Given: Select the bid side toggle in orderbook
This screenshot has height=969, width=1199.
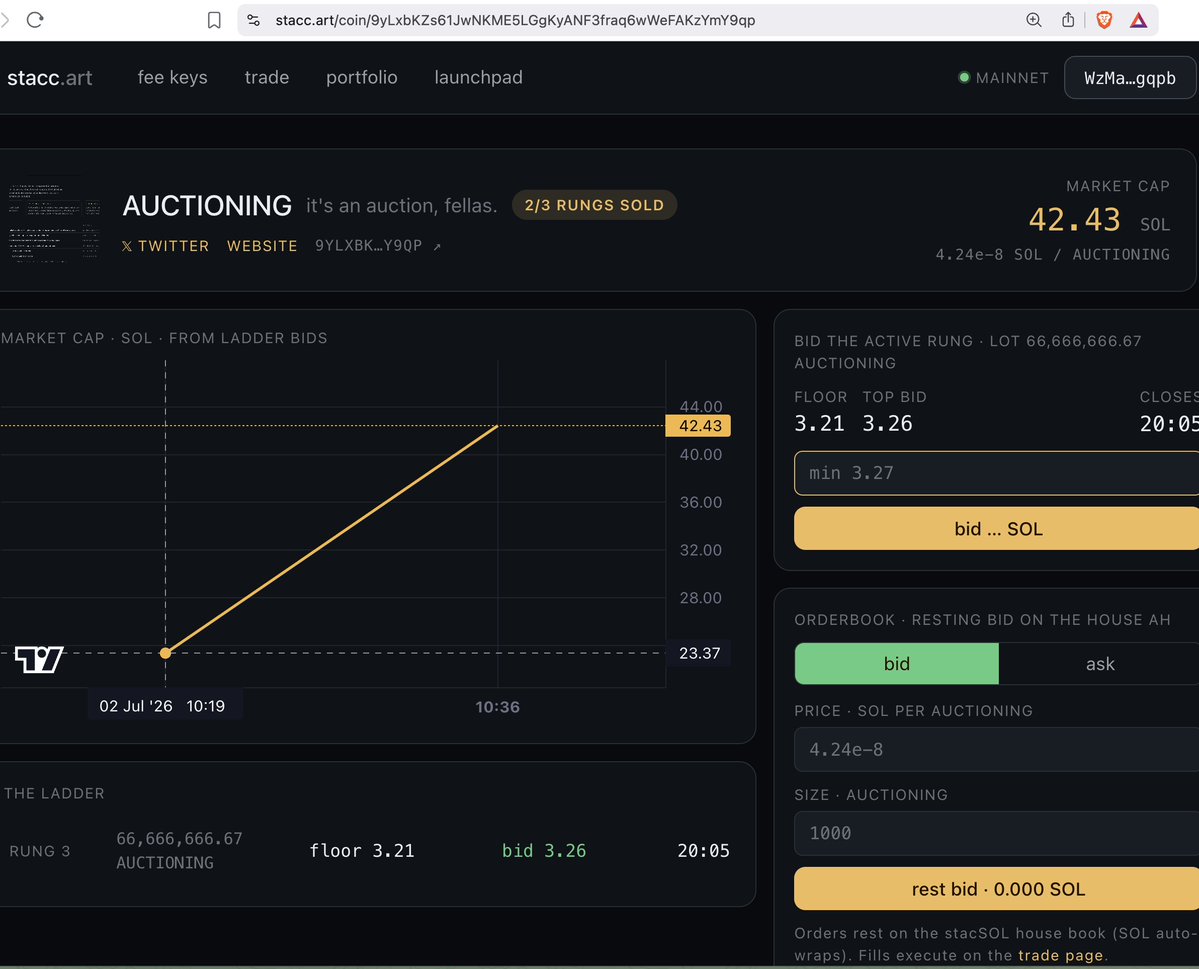Looking at the screenshot, I should click(896, 664).
